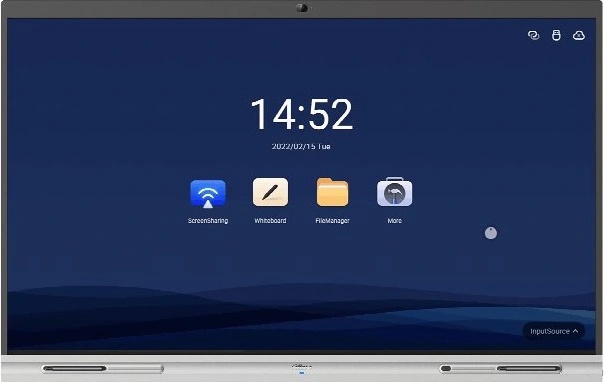Click the up chevron beside InputSource
The height and width of the screenshot is (382, 604).
click(575, 331)
